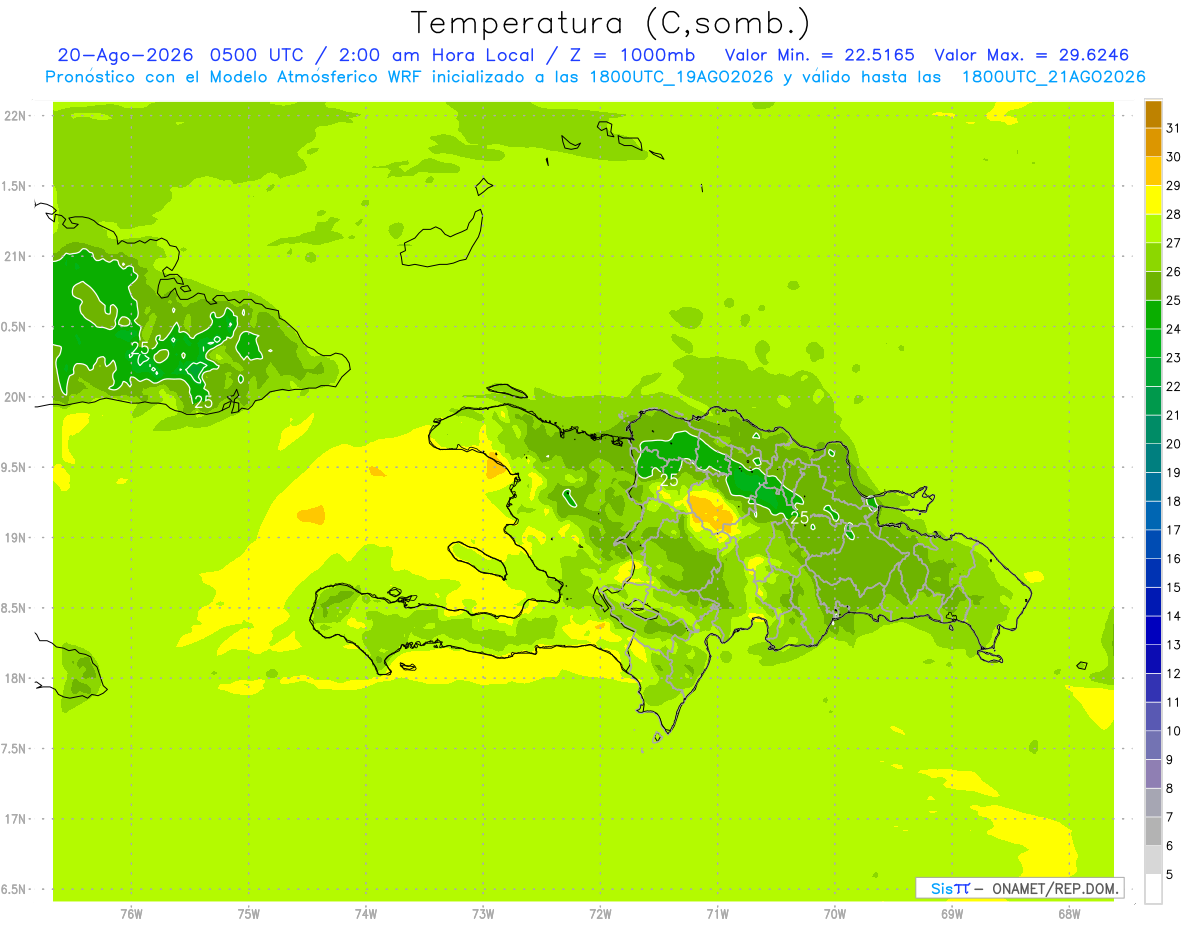Click the '70W' longitude axis label

coord(835,914)
